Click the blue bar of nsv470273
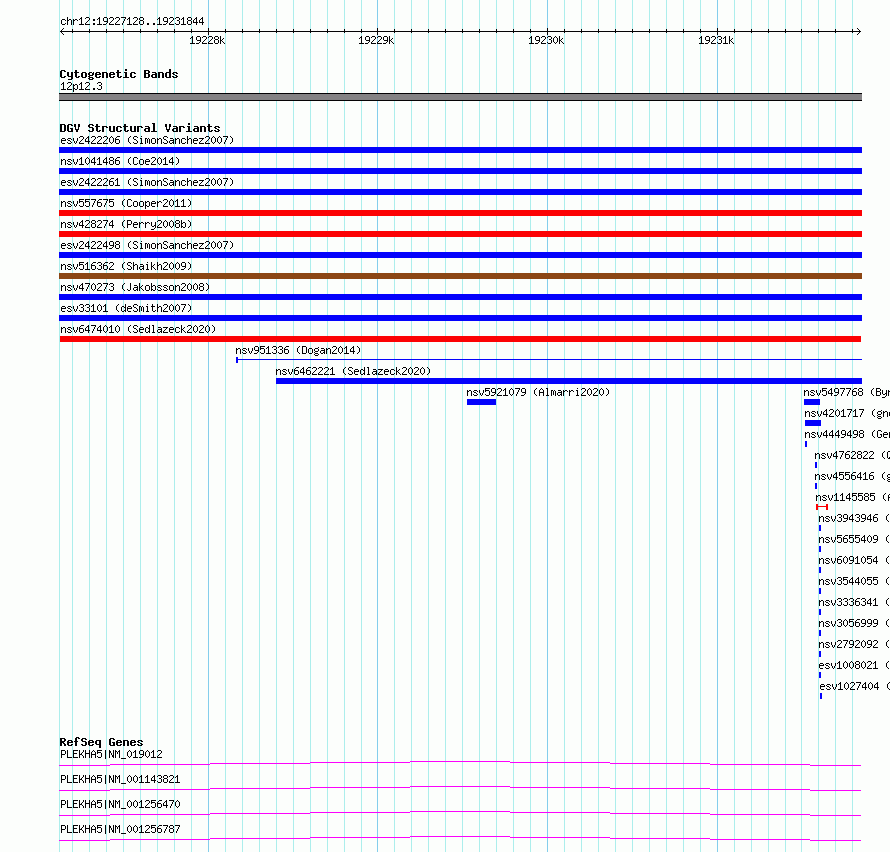Screen dimensions: 890x852 tap(460, 297)
